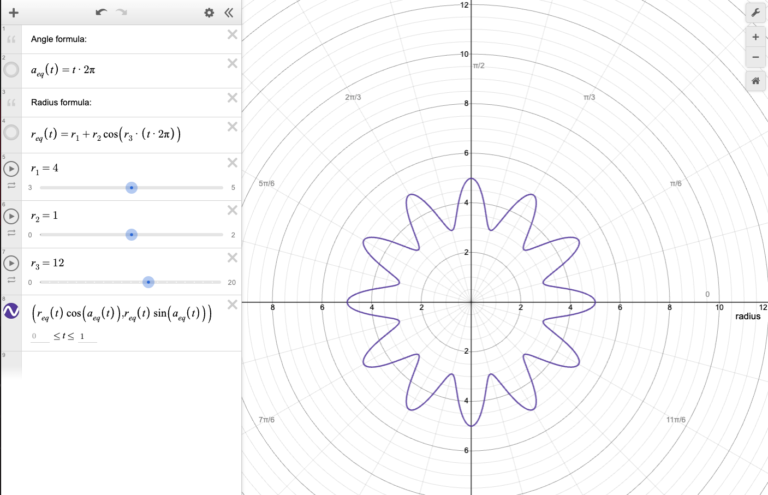Image resolution: width=768 pixels, height=495 pixels.
Task: Remove the r3 = 12 slider expression
Action: (x=232, y=257)
